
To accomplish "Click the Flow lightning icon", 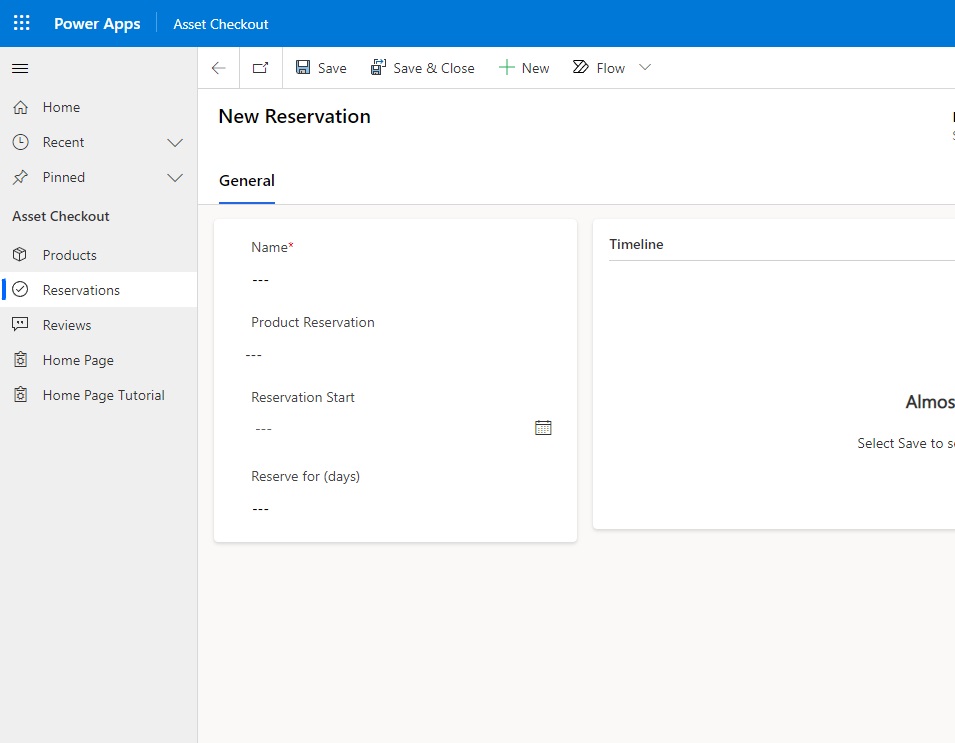I will (x=581, y=67).
